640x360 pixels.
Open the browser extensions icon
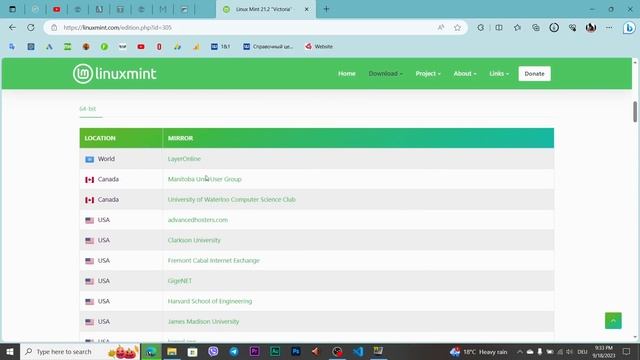point(480,27)
